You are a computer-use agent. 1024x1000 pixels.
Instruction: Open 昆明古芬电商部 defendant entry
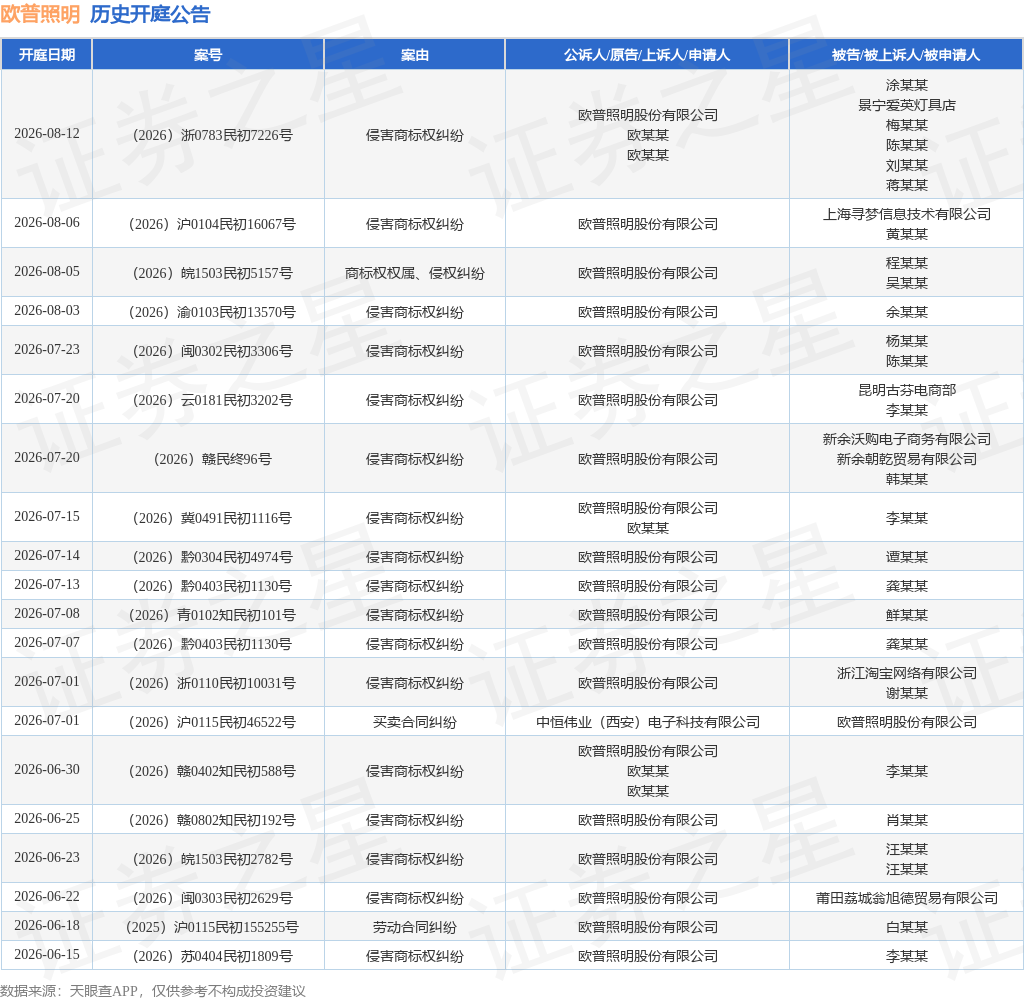[906, 390]
